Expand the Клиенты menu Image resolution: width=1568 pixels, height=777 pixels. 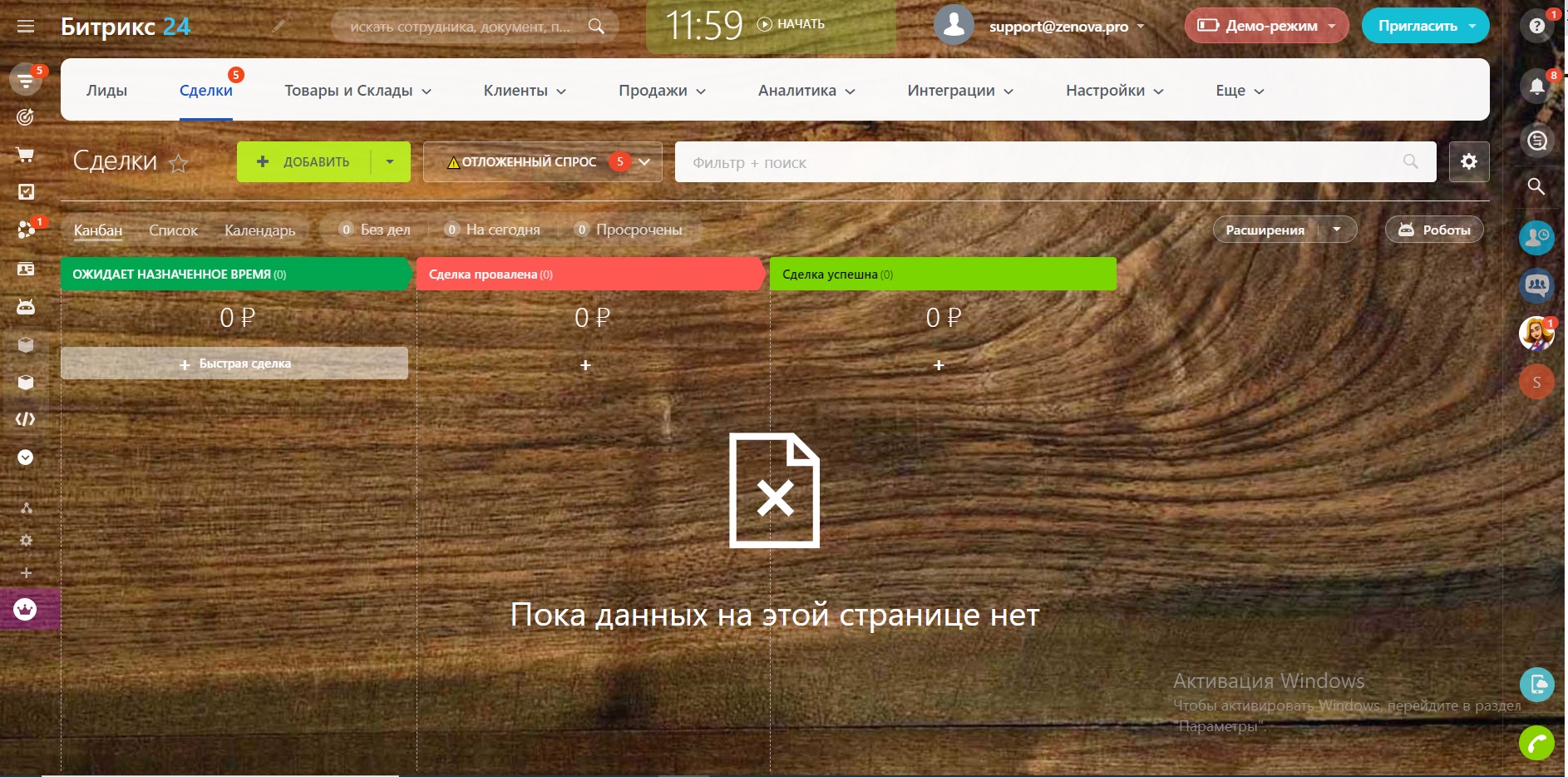click(525, 91)
